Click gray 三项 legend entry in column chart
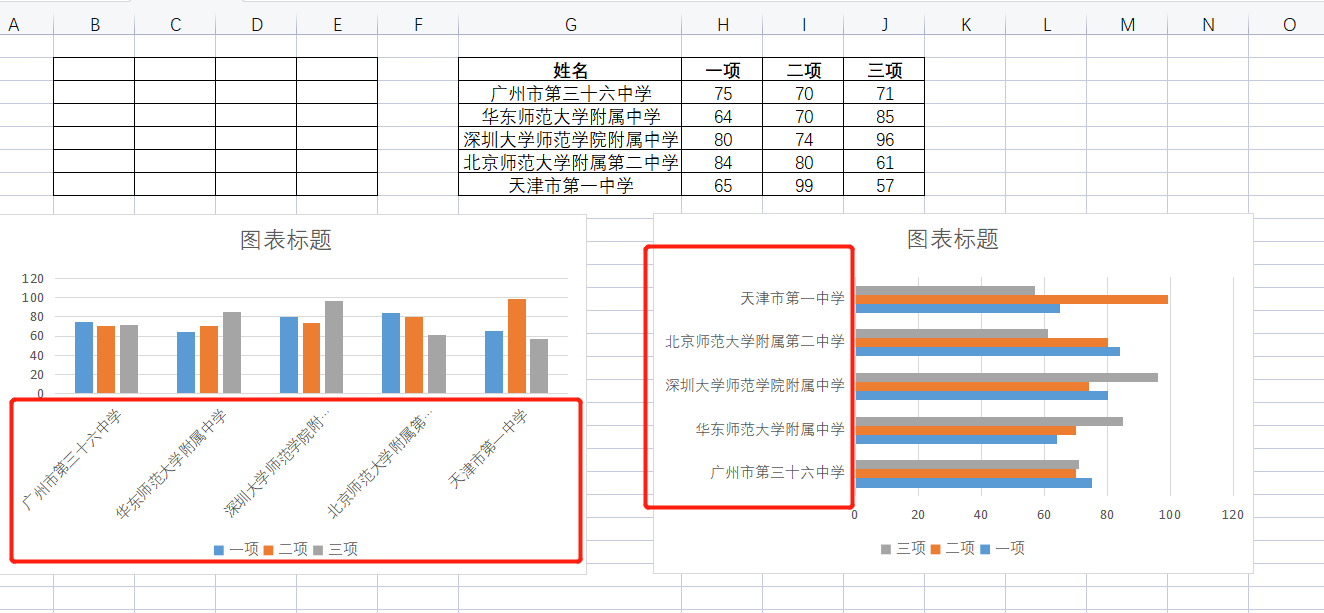The width and height of the screenshot is (1324, 613). pyautogui.click(x=335, y=549)
